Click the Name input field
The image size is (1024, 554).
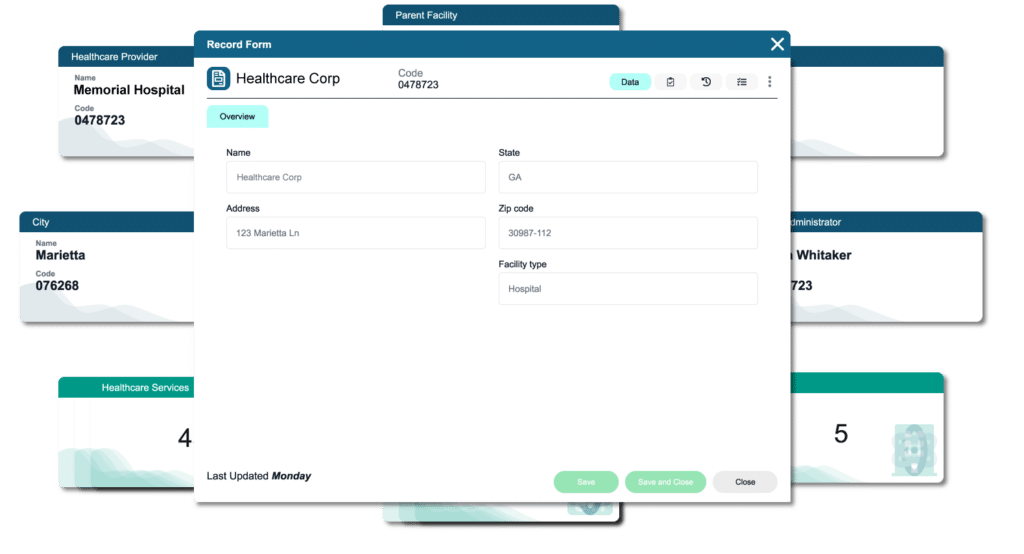tap(356, 177)
